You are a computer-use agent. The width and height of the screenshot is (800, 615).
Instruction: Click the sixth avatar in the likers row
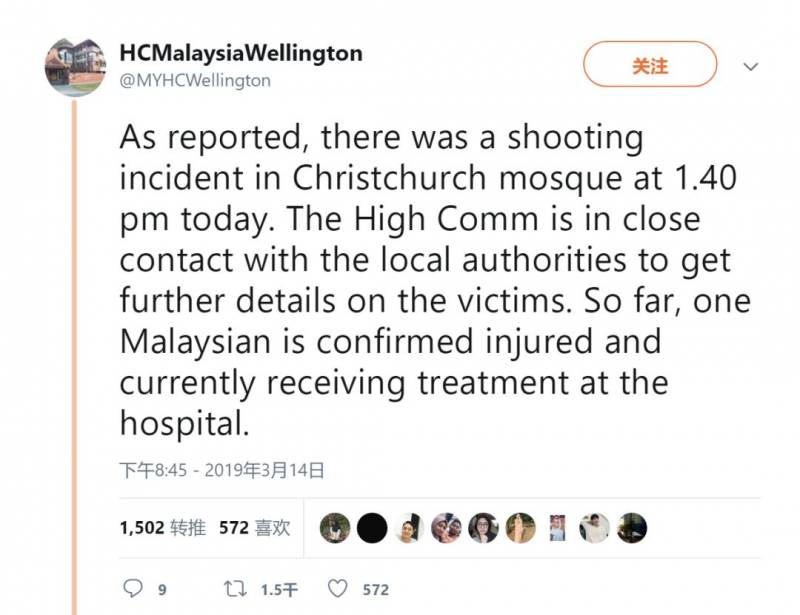pyautogui.click(x=520, y=528)
